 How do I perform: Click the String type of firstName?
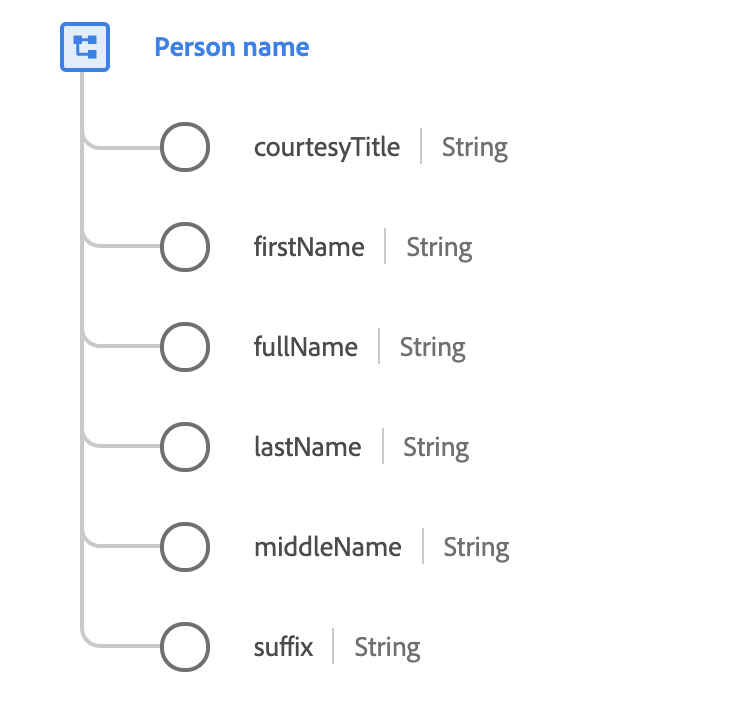coord(439,248)
